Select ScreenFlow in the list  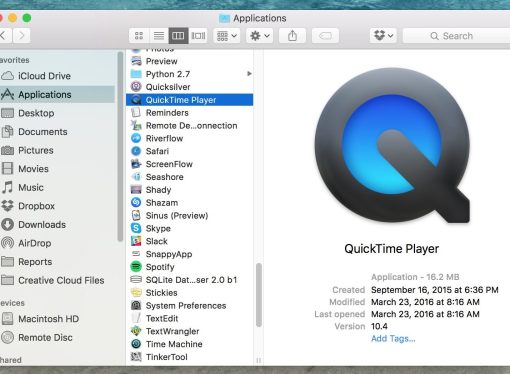coord(189,164)
